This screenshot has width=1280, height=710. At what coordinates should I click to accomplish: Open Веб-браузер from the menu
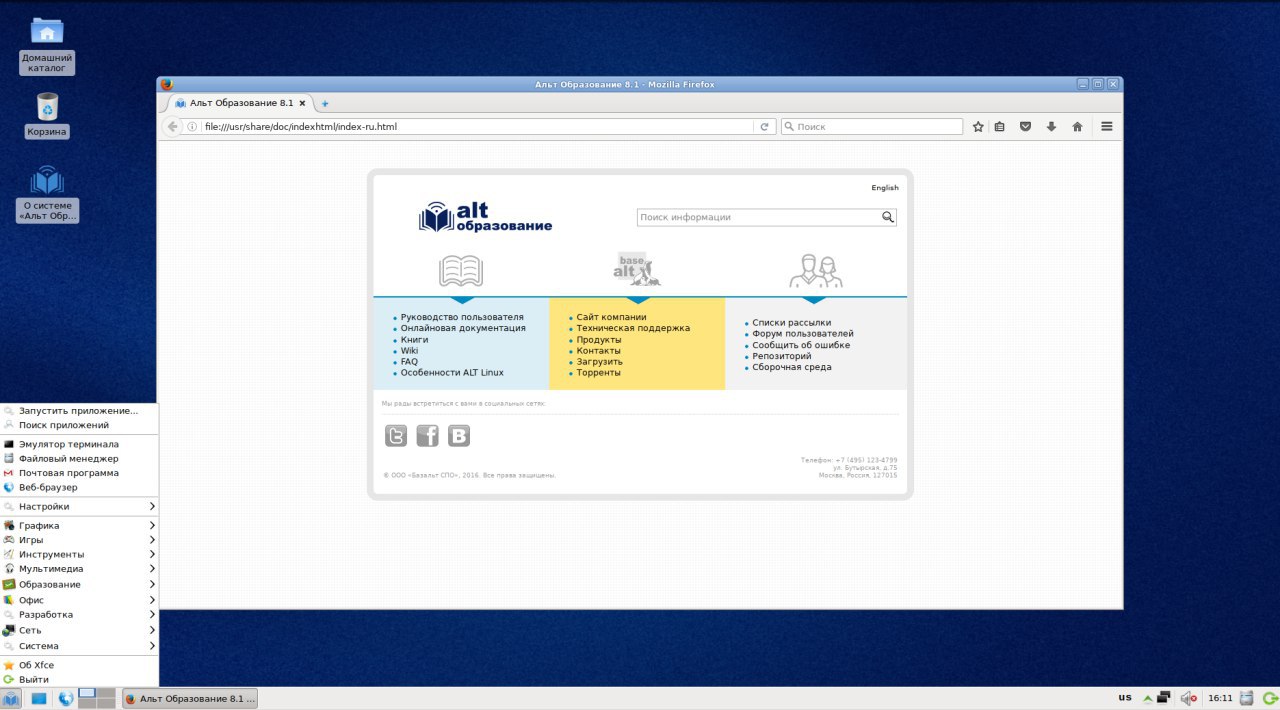click(x=79, y=488)
